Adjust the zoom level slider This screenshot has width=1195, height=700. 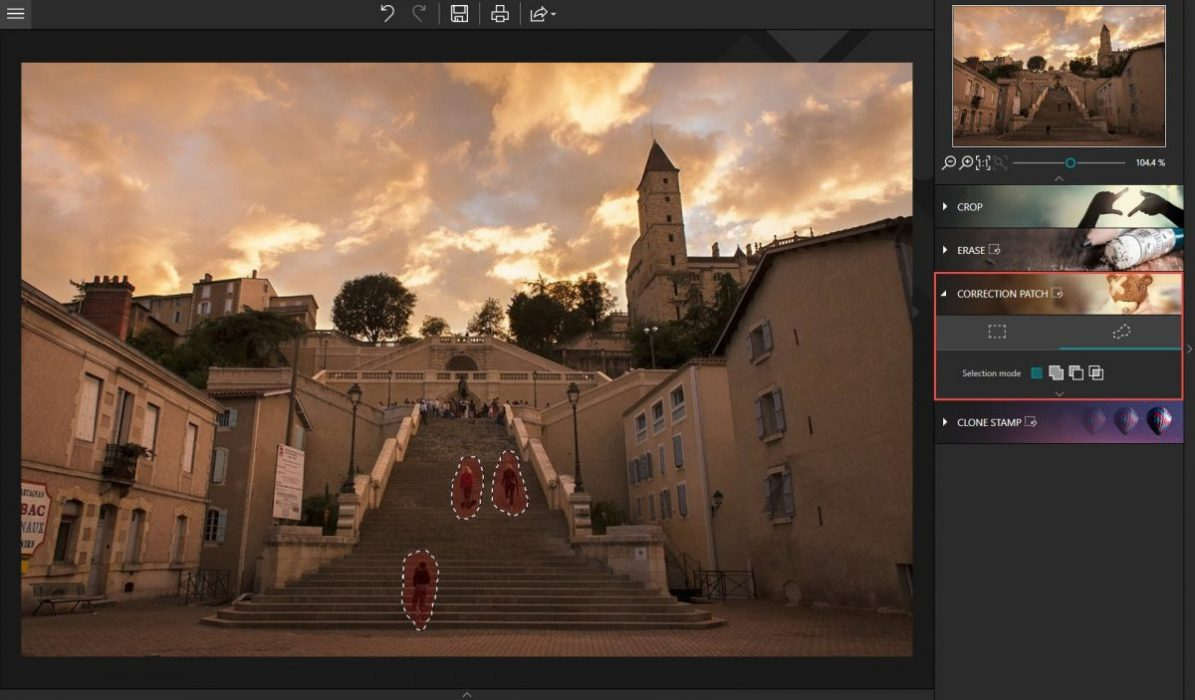click(1069, 162)
